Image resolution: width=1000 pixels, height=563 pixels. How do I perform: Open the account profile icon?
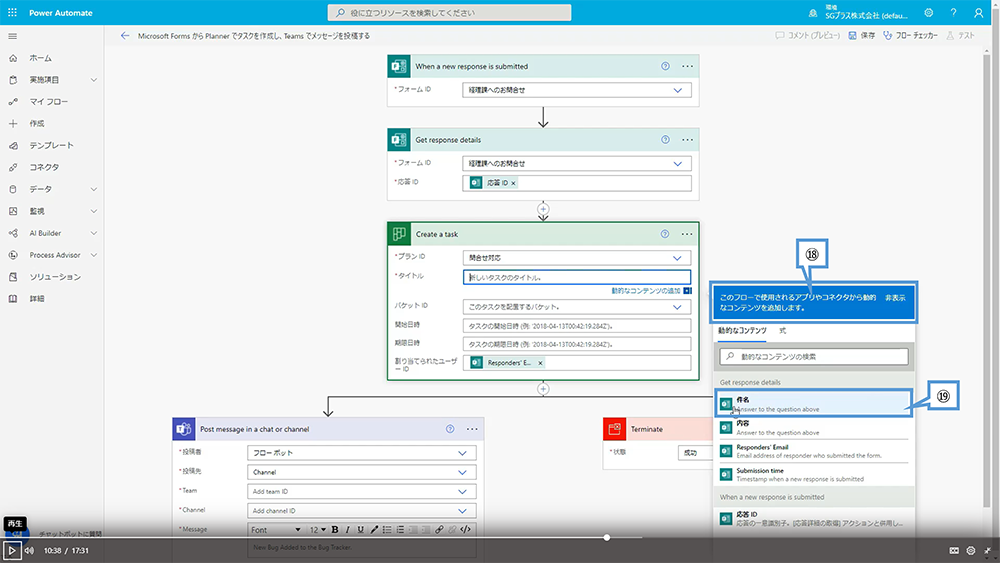(978, 13)
